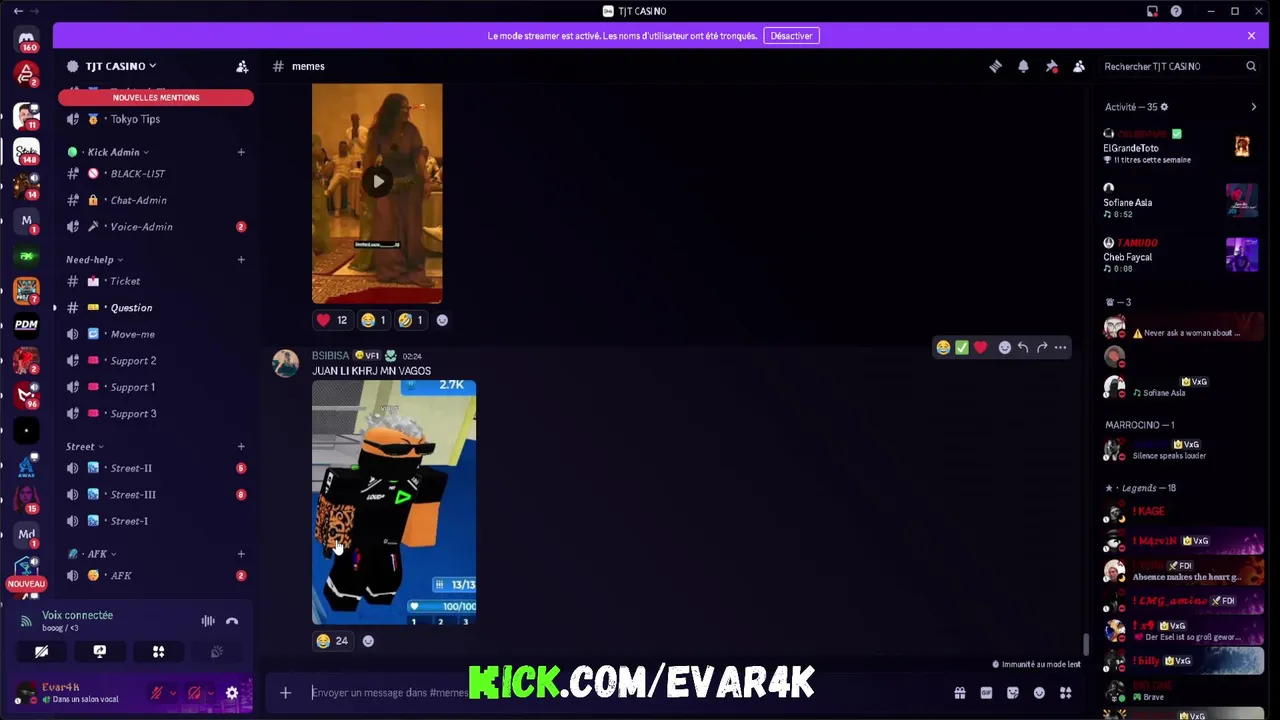This screenshot has width=1280, height=720.
Task: Click the plus attach button
Action: 285,692
